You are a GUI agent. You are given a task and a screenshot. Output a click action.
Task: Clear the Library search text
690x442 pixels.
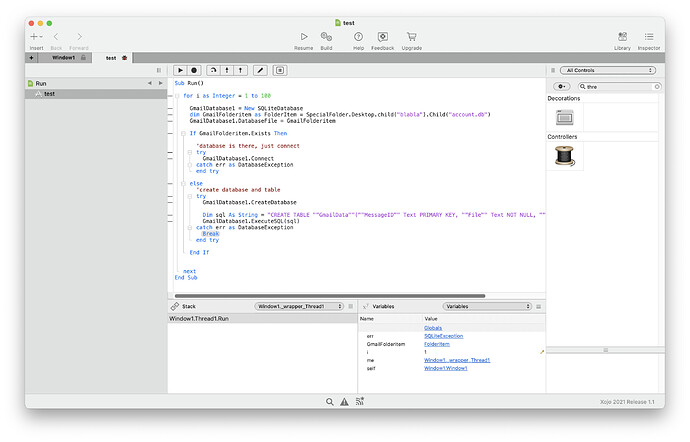point(657,87)
